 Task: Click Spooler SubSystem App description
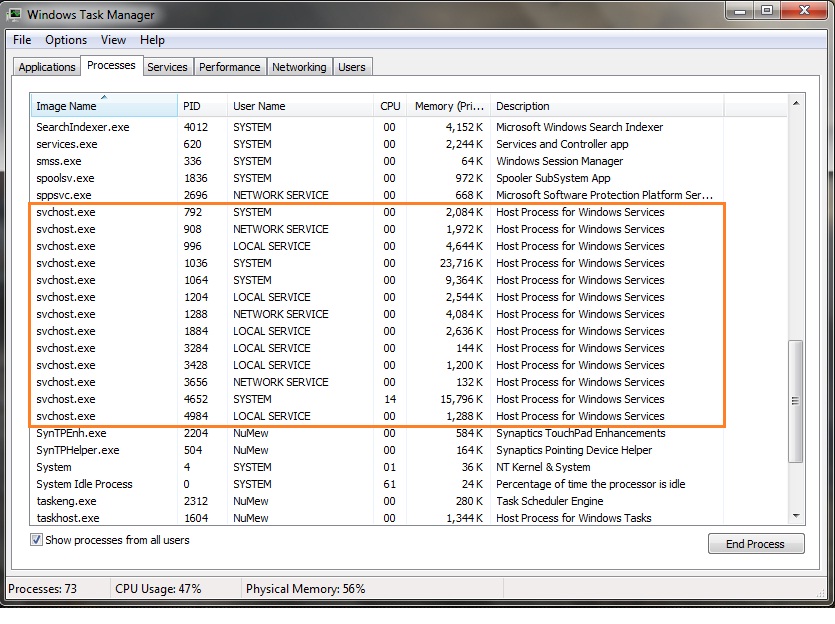(553, 178)
